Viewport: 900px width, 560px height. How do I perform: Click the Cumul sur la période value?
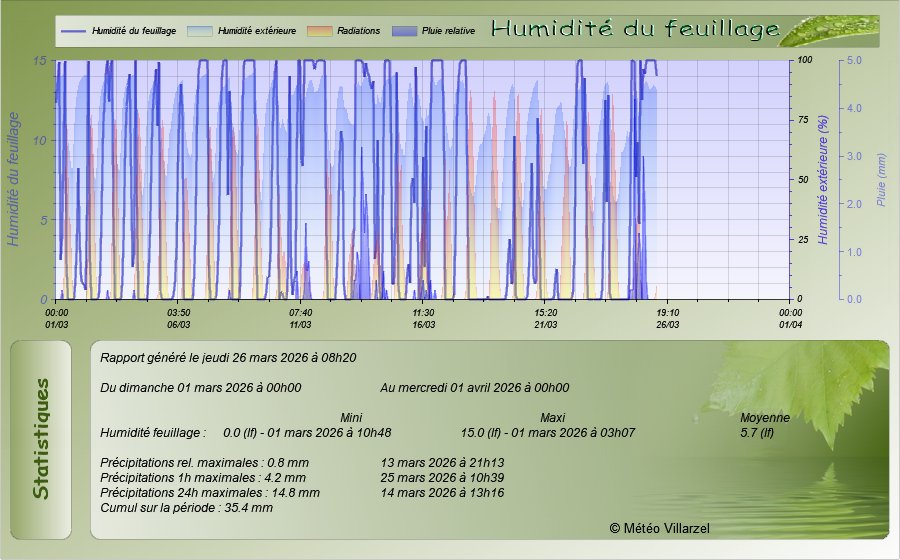pyautogui.click(x=187, y=508)
